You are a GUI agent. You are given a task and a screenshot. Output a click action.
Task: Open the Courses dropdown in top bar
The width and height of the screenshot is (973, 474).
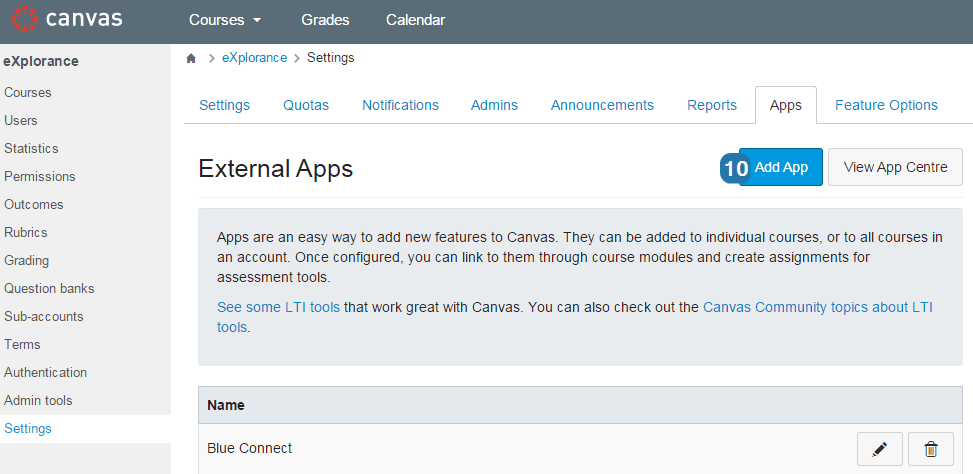(225, 20)
